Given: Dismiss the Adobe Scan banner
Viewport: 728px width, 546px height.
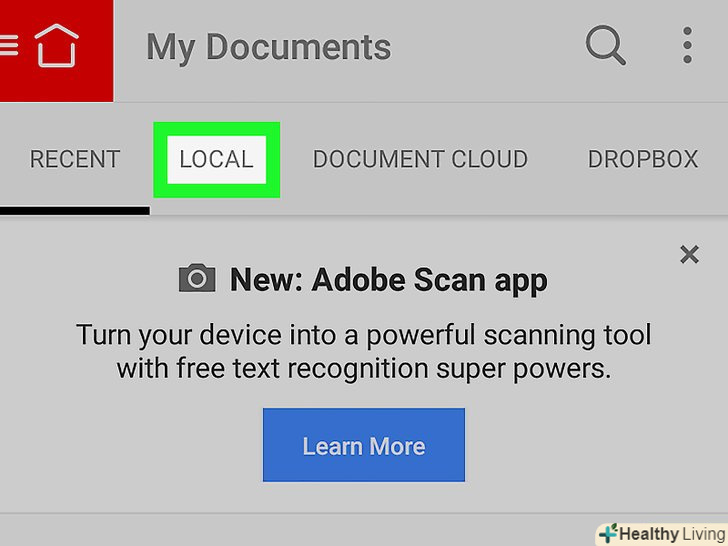Looking at the screenshot, I should [689, 255].
